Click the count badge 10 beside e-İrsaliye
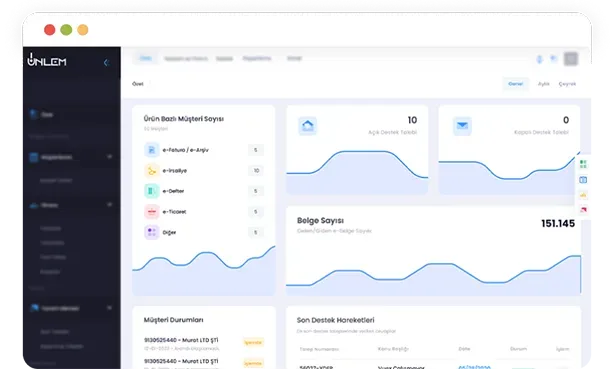This screenshot has height=384, width=614. pos(256,171)
